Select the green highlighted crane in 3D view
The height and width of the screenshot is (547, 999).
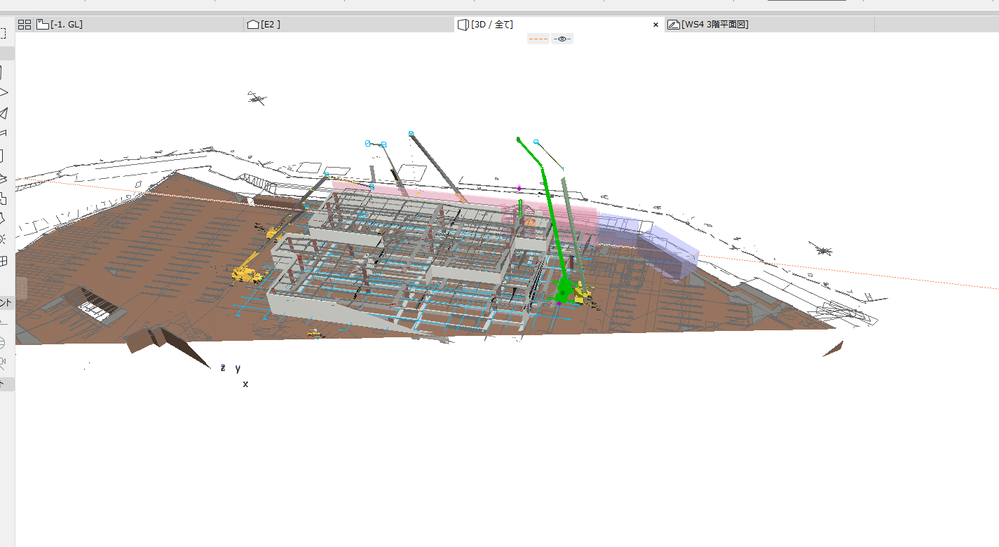coord(563,290)
